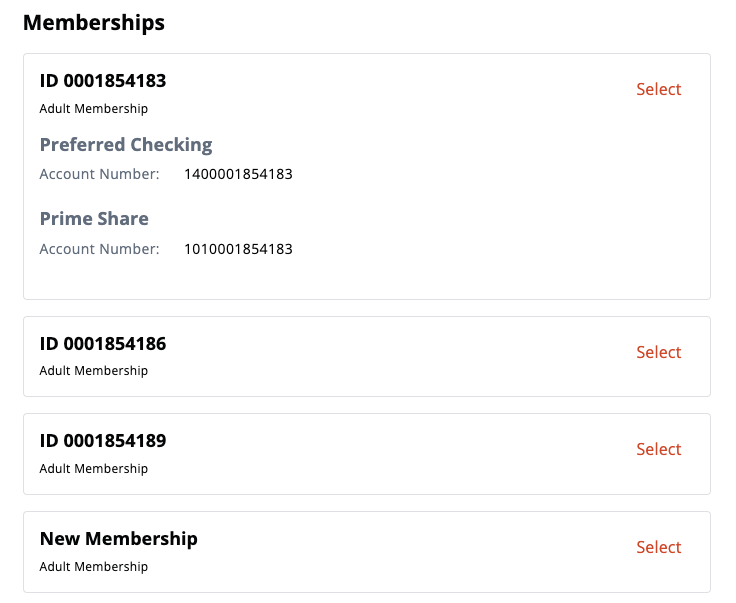Click the ID 0001854189 title

click(x=103, y=441)
